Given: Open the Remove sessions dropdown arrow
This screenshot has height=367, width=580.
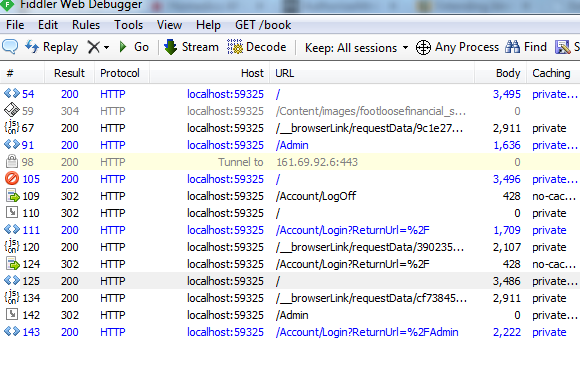Looking at the screenshot, I should tap(107, 48).
